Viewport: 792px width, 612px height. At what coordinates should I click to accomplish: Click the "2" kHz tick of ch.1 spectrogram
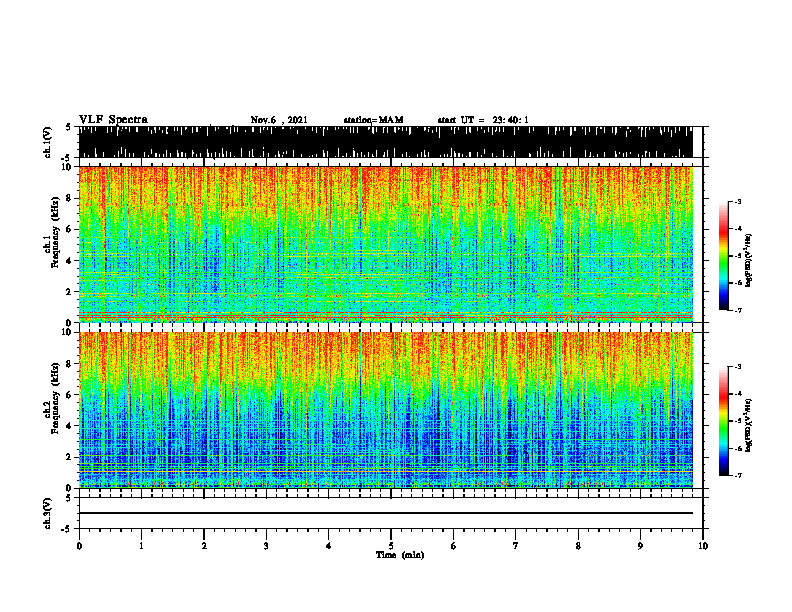(71, 291)
